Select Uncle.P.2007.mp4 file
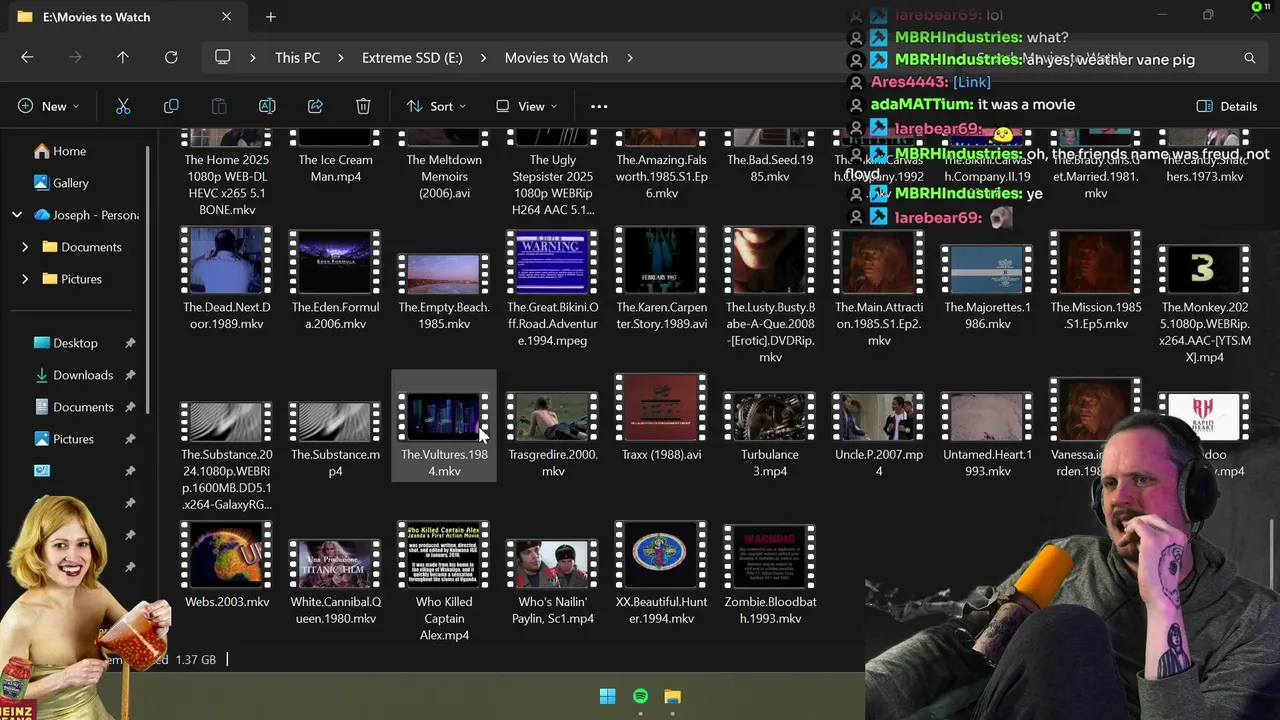Image resolution: width=1280 pixels, height=720 pixels. 879,435
